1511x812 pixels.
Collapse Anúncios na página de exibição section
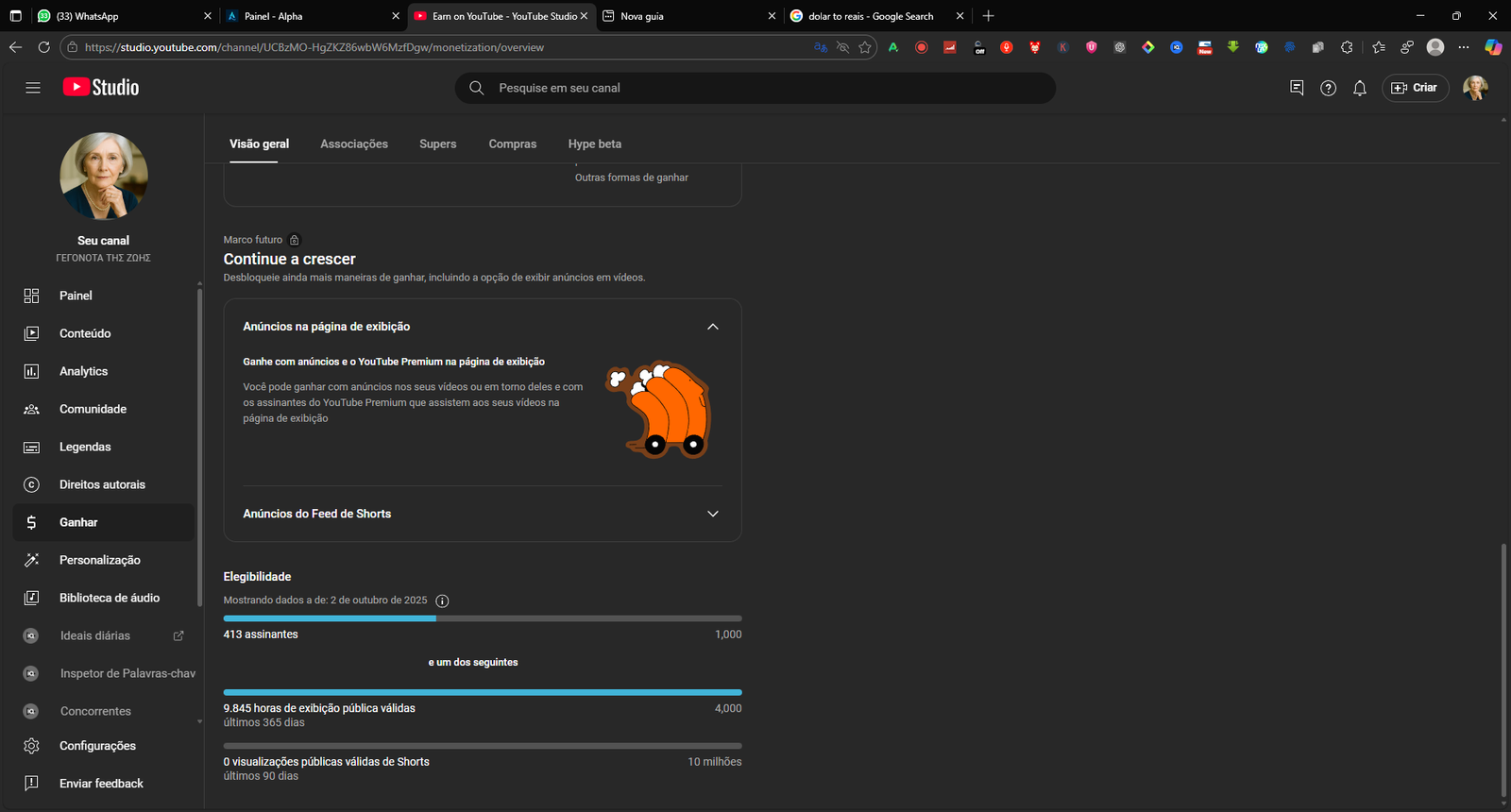tap(712, 327)
